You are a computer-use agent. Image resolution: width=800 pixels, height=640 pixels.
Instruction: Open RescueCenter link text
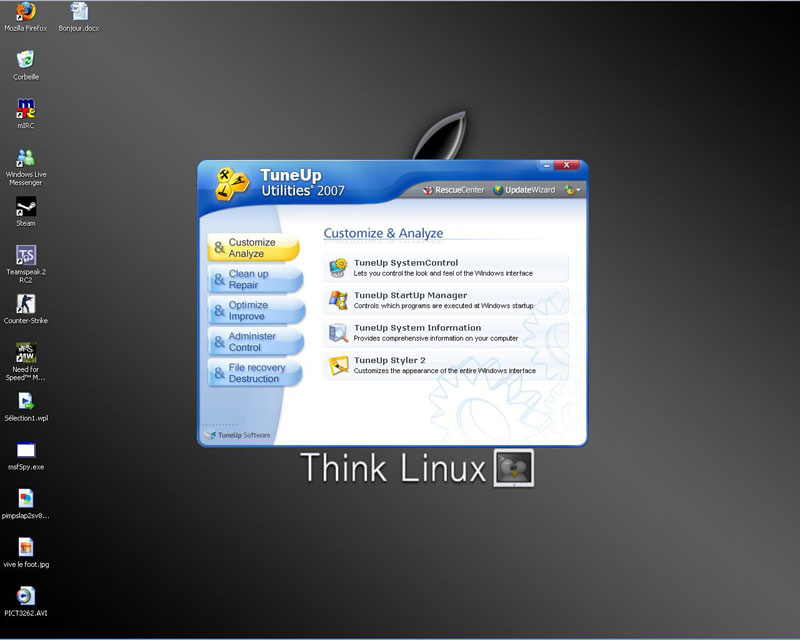[459, 190]
